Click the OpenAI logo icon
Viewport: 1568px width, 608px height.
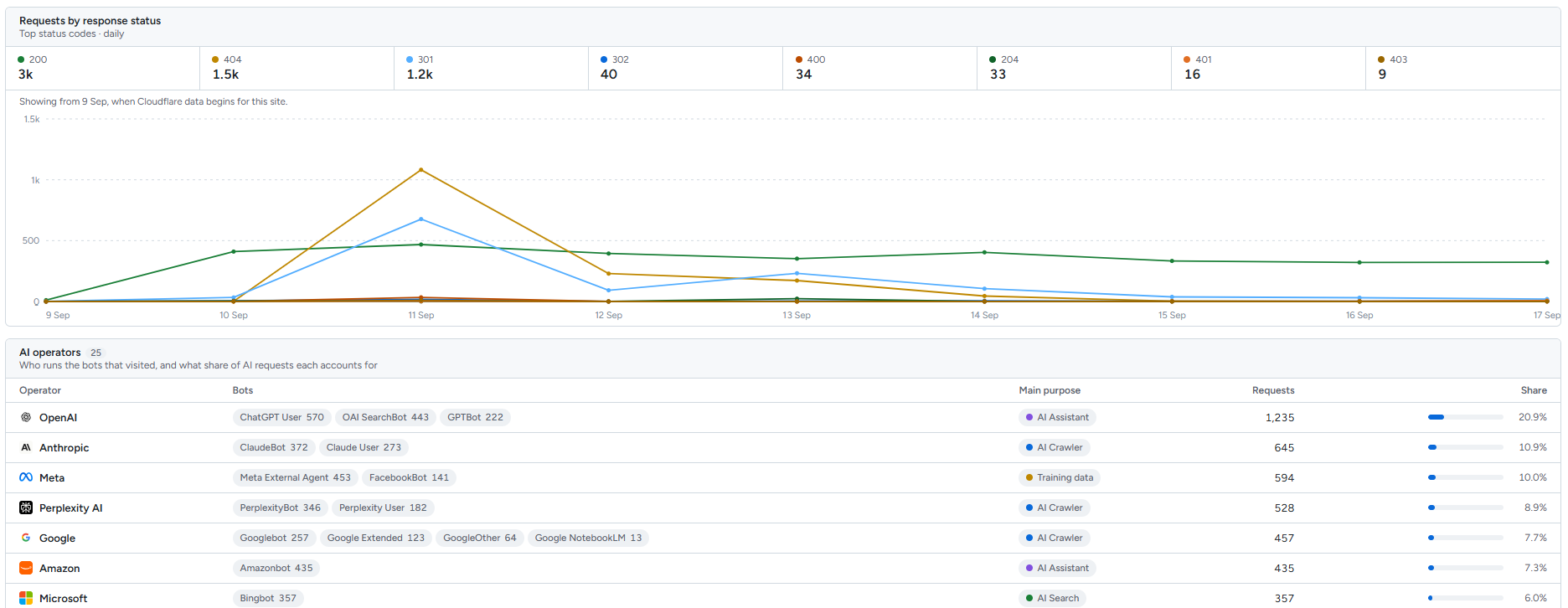(x=26, y=417)
